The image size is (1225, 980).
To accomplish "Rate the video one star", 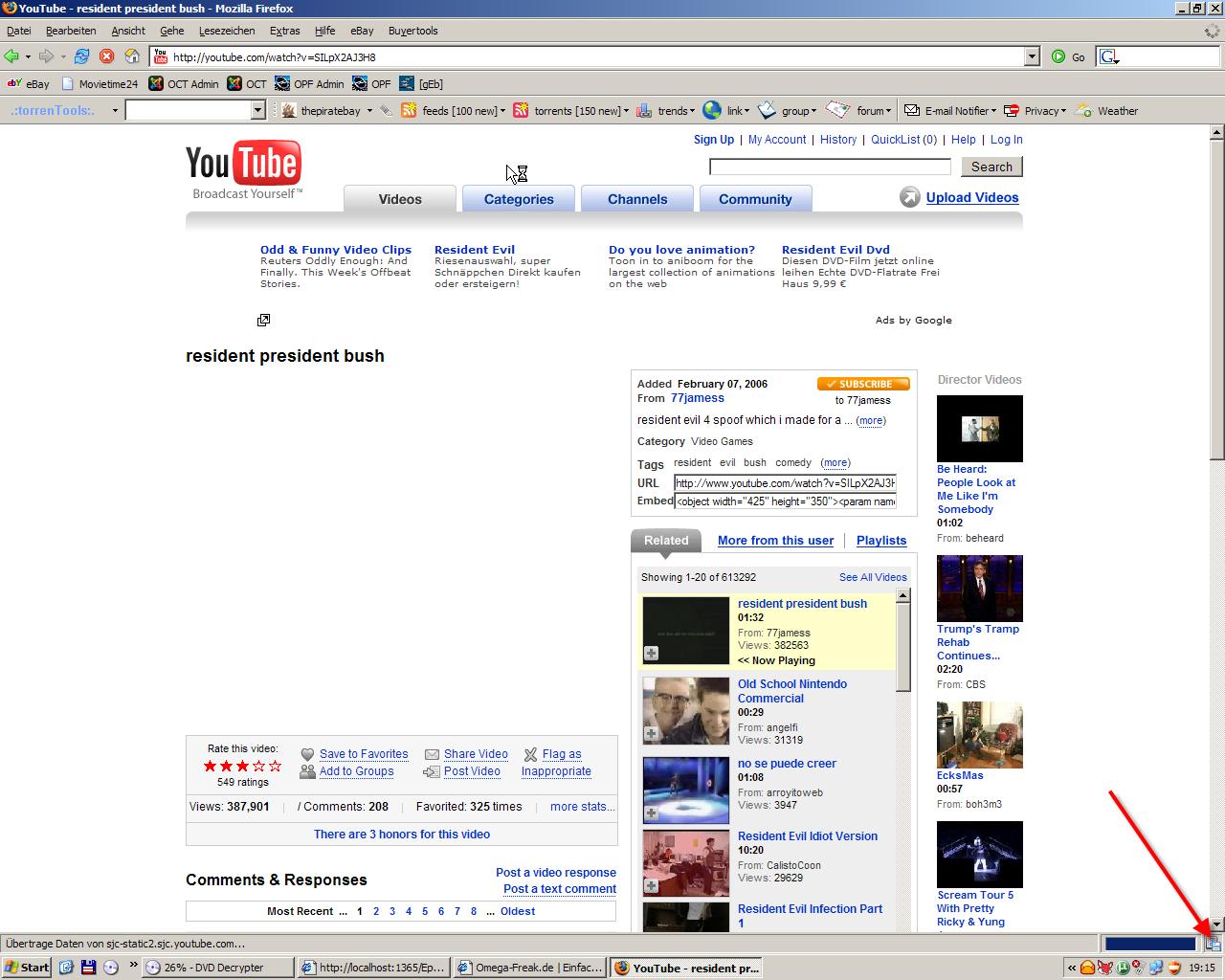I will click(x=211, y=766).
